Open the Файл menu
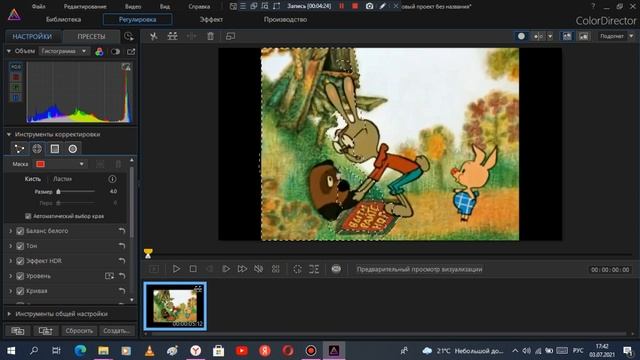Screen dimensions: 640x360 (39, 6)
